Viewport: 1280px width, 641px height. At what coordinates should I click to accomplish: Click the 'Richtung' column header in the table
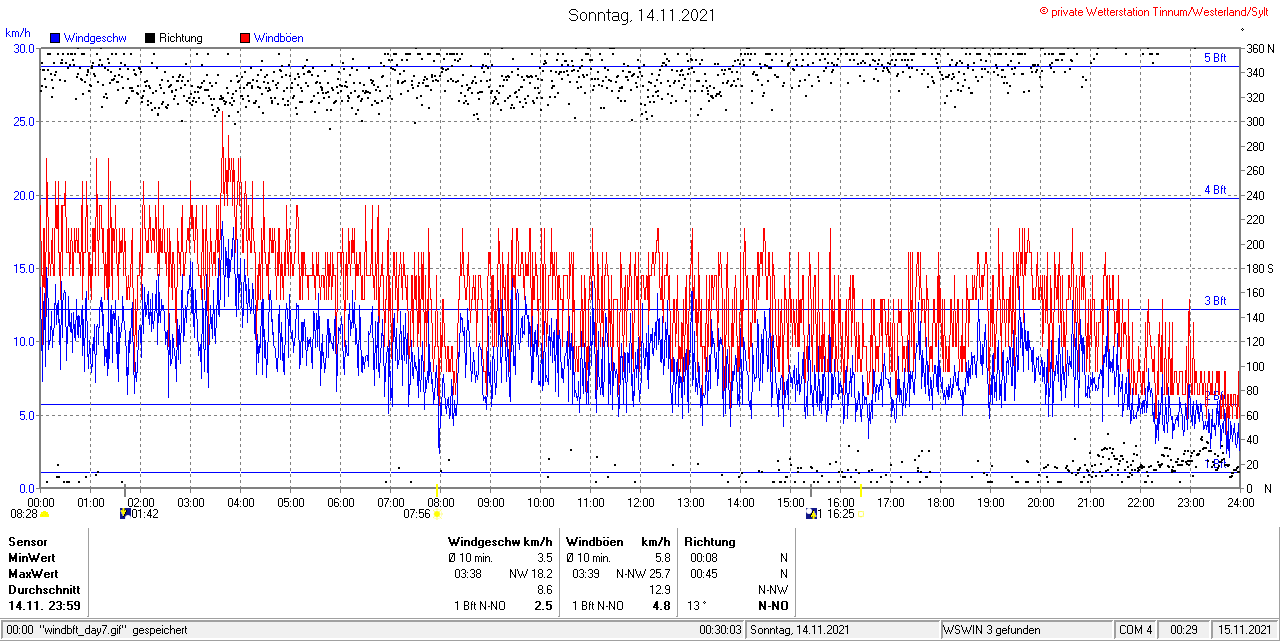(710, 542)
